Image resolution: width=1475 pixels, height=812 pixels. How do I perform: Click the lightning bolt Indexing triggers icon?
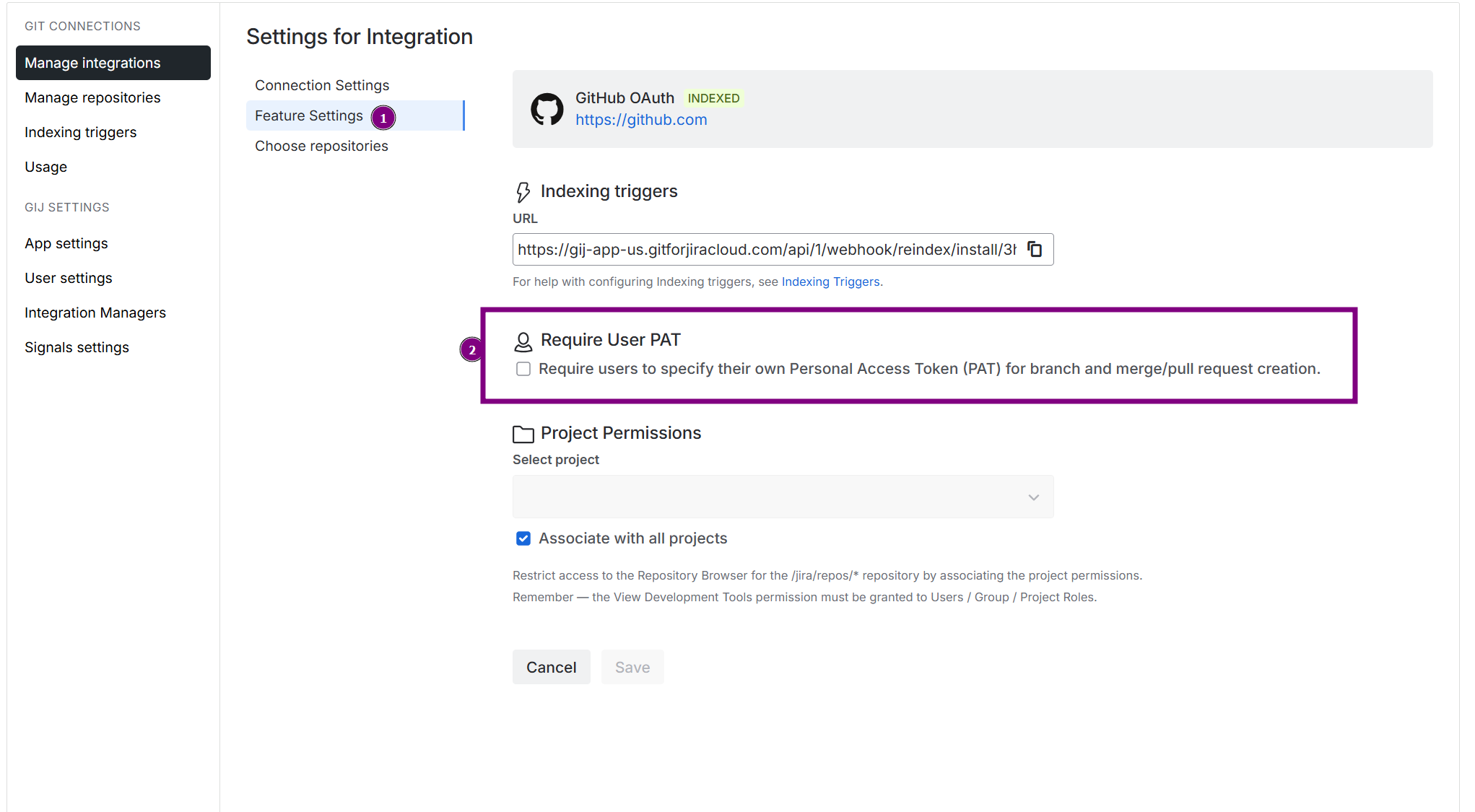(523, 192)
